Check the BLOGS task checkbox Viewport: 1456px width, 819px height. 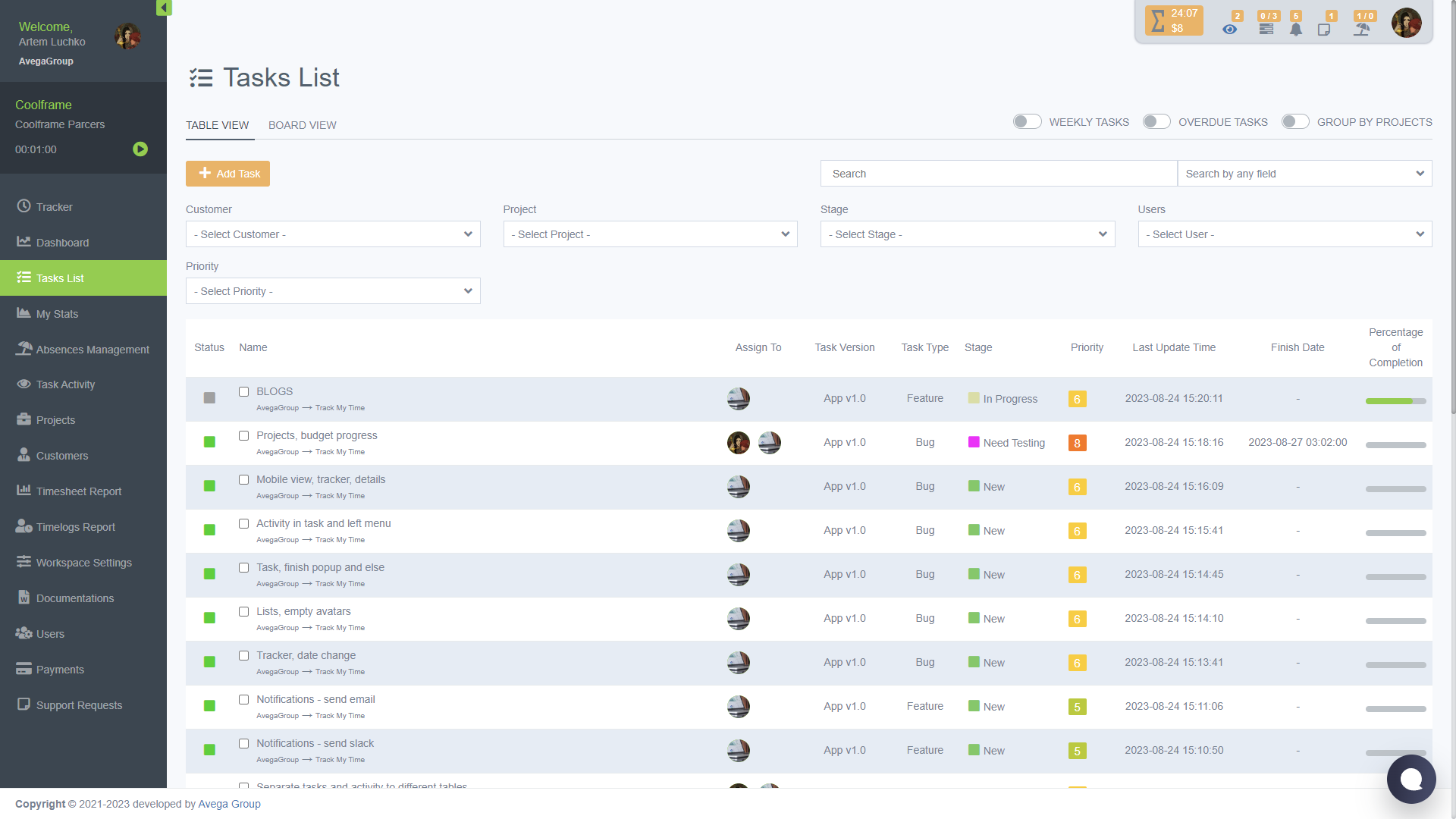coord(243,392)
